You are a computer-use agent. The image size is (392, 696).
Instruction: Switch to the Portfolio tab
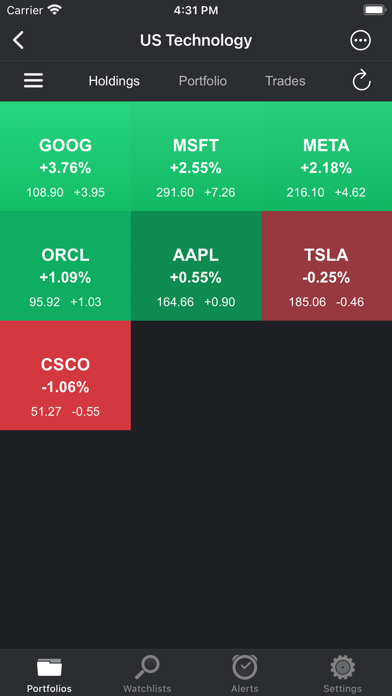[202, 81]
